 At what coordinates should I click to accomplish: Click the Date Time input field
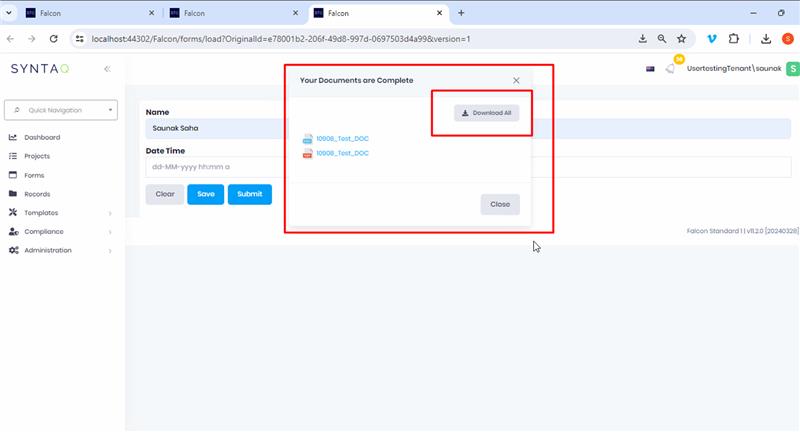tap(215, 167)
